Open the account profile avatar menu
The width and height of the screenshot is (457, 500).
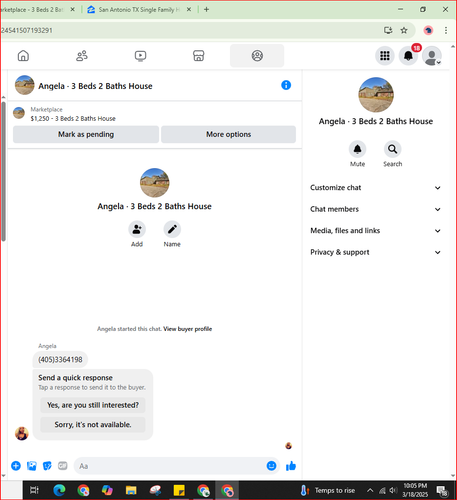click(x=432, y=56)
